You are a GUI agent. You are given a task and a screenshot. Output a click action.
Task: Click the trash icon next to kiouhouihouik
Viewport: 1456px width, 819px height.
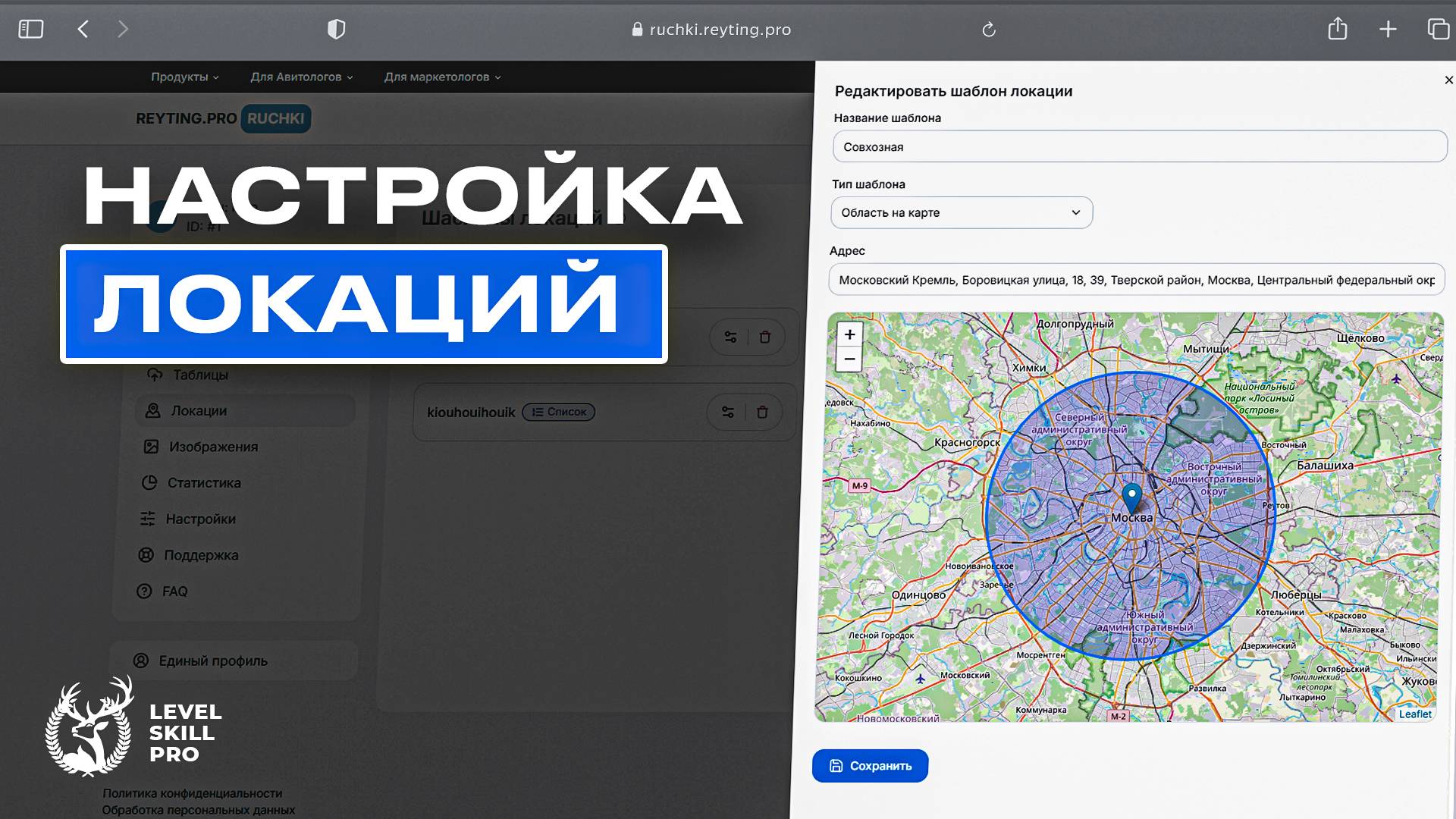763,412
